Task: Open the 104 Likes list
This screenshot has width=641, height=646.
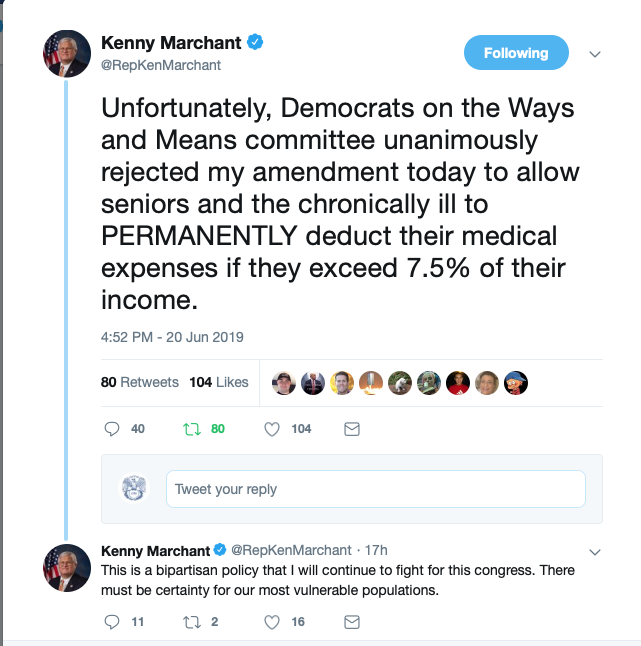Action: pos(218,382)
